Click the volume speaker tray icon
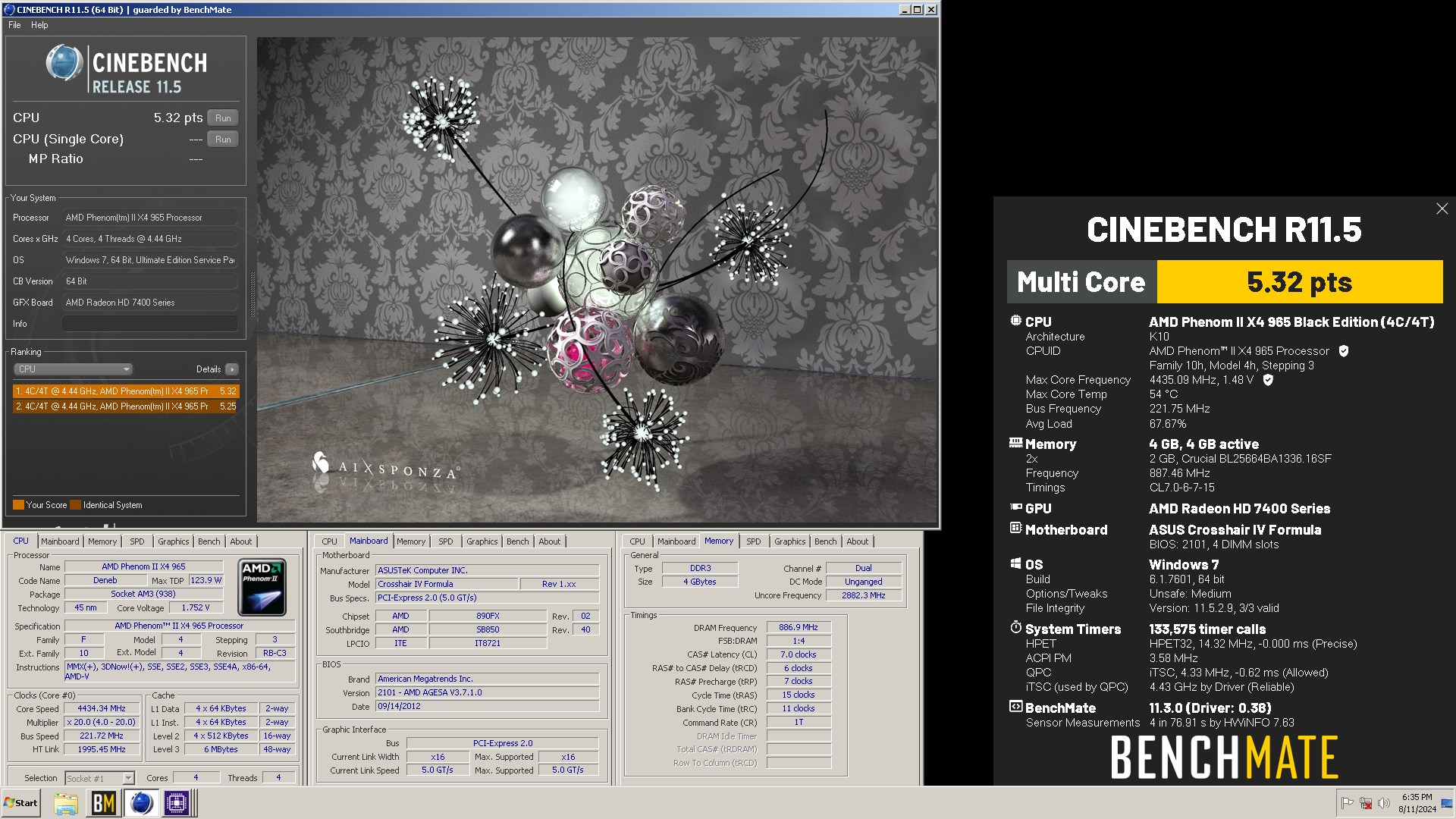Screen dimensions: 1456x819 point(1383,803)
